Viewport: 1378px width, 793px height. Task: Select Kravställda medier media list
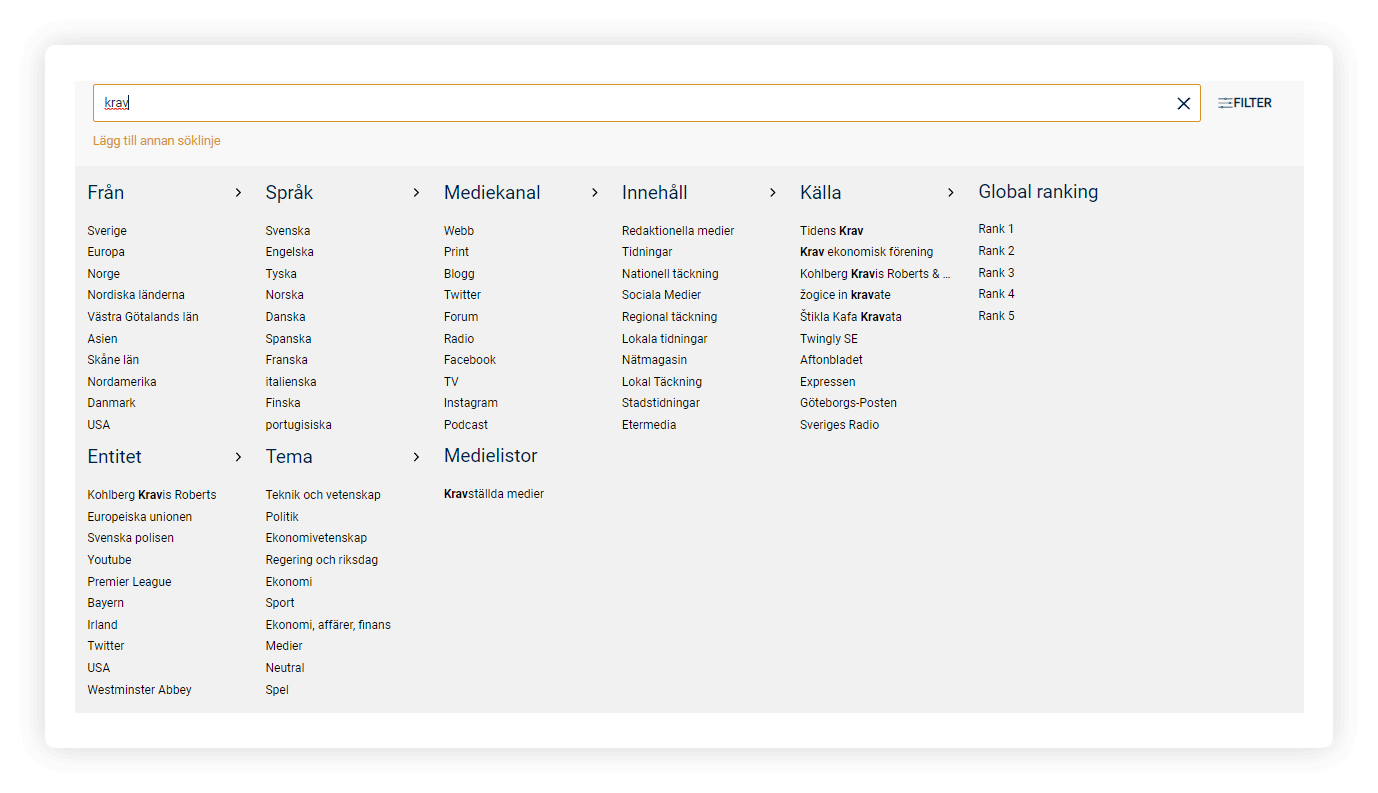(494, 494)
